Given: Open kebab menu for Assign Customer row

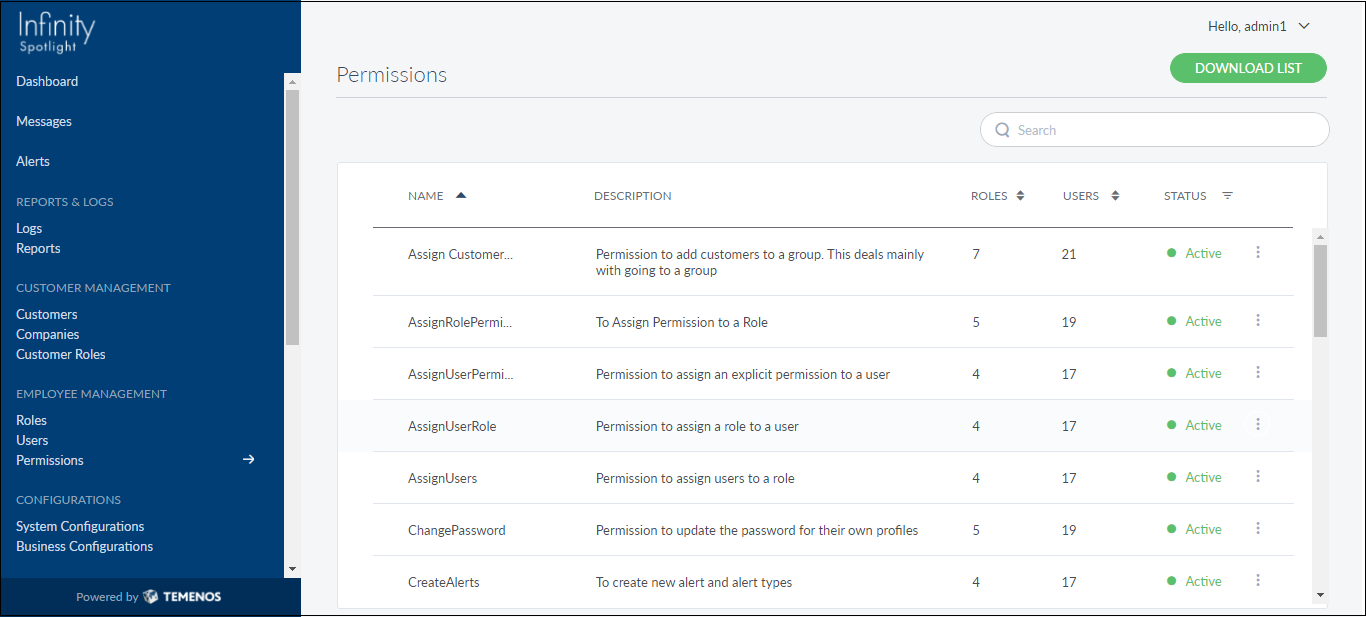Looking at the screenshot, I should pyautogui.click(x=1258, y=253).
